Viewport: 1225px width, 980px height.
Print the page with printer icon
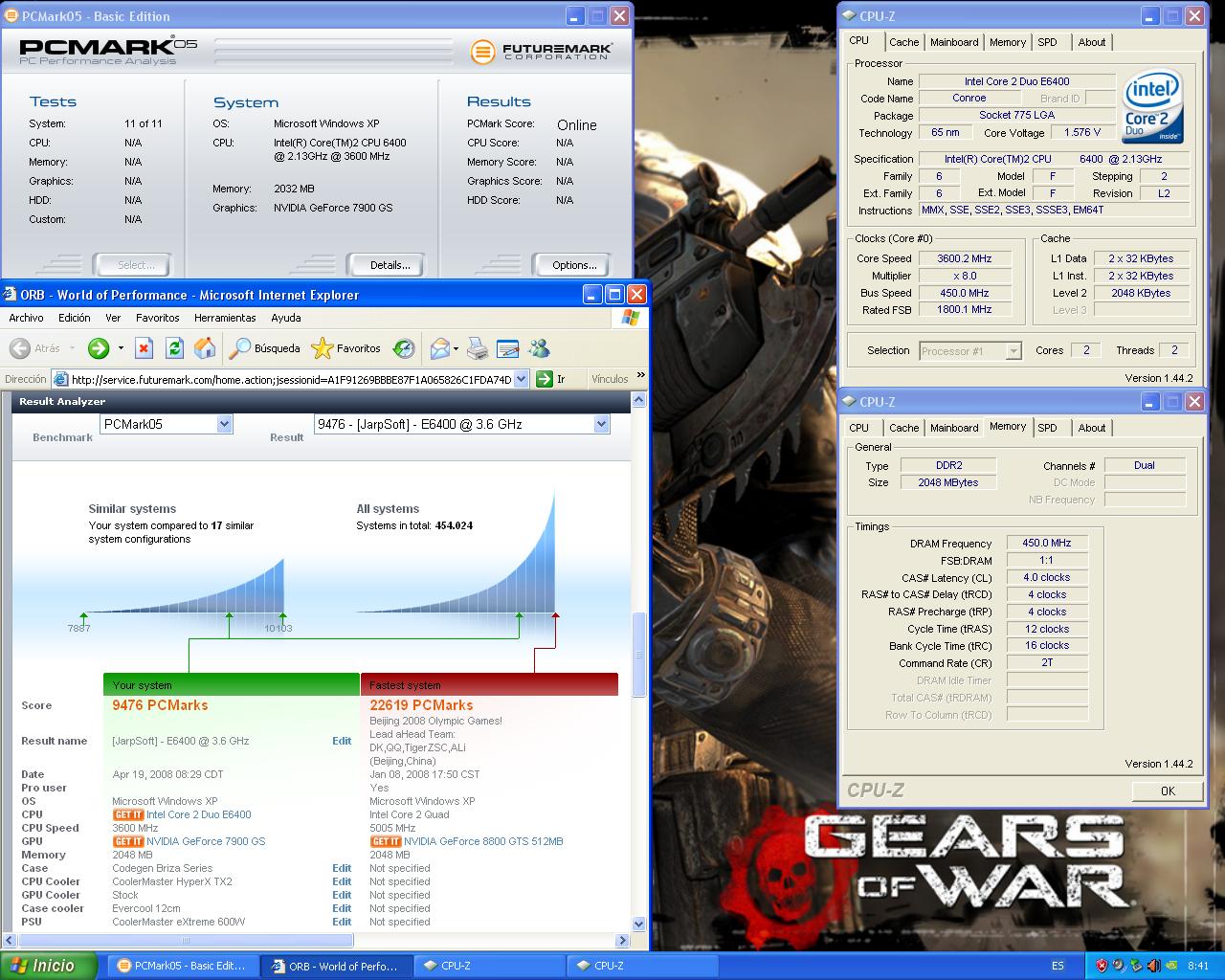pyautogui.click(x=478, y=348)
